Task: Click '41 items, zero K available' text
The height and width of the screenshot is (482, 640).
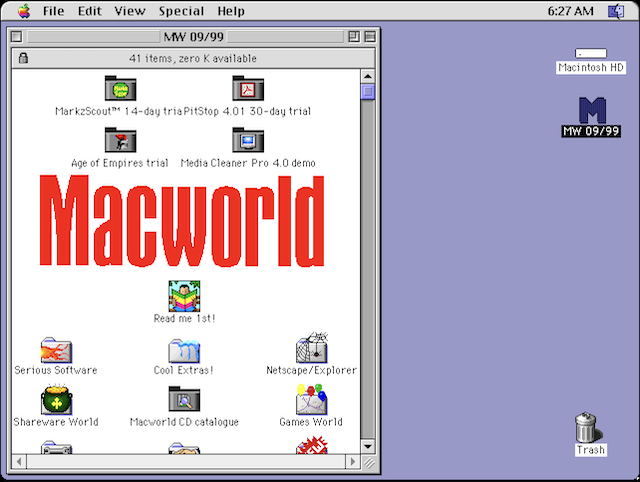Action: (x=193, y=58)
